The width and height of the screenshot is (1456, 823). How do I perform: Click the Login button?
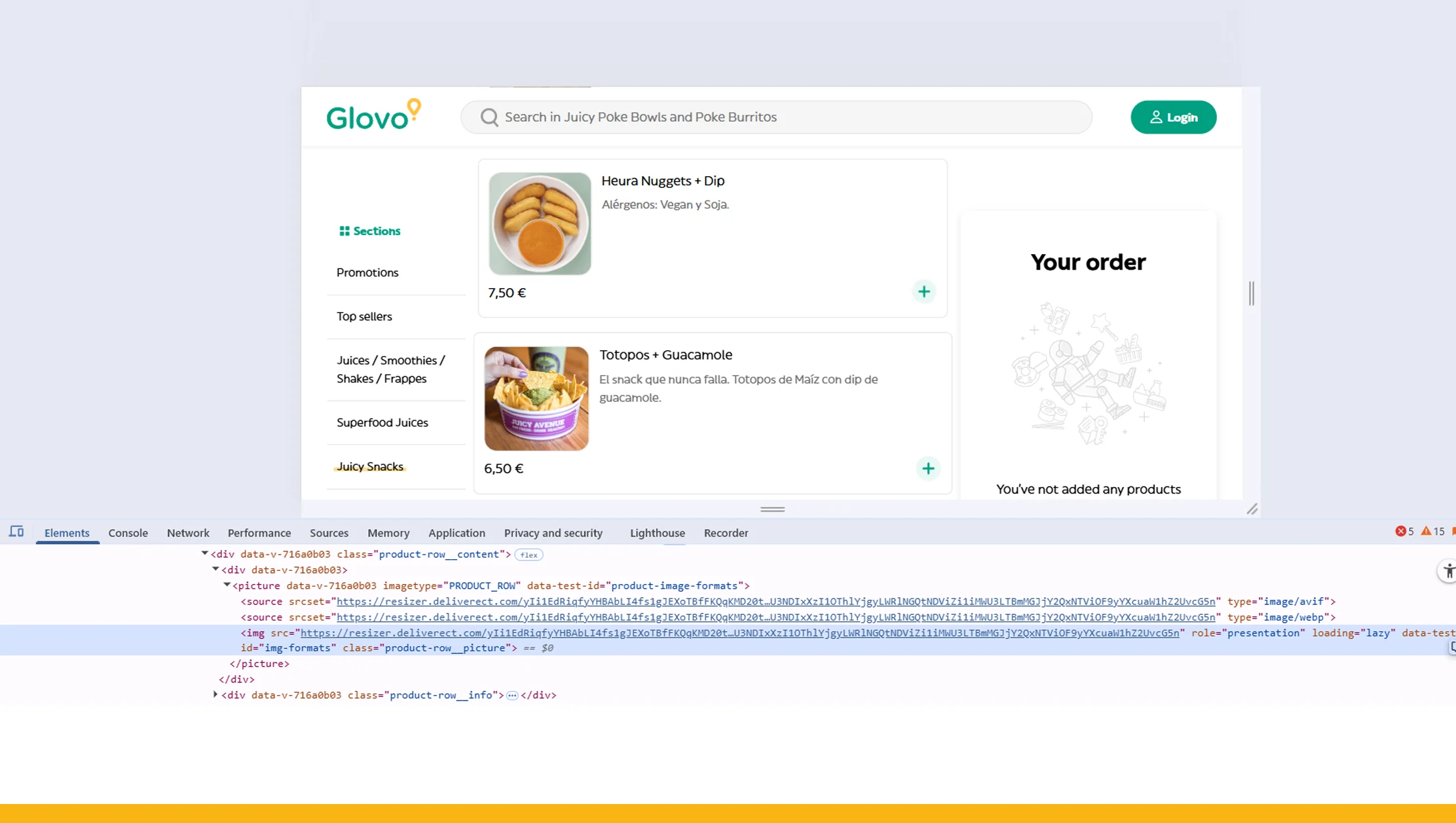[1173, 117]
